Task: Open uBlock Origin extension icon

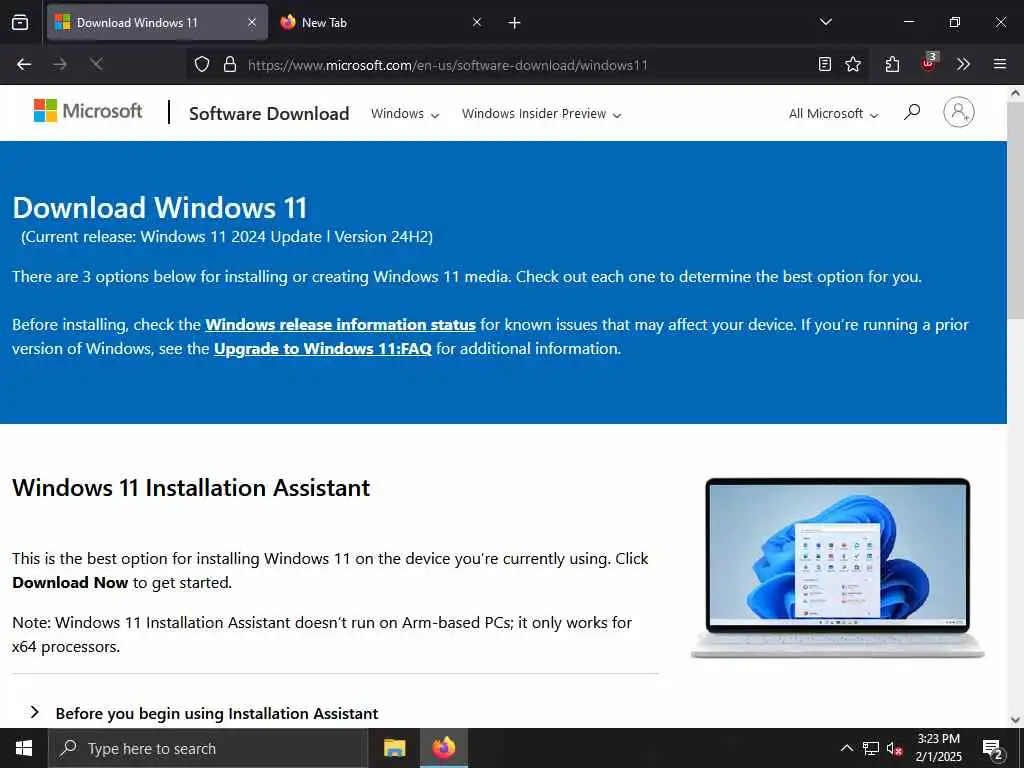Action: [x=929, y=63]
